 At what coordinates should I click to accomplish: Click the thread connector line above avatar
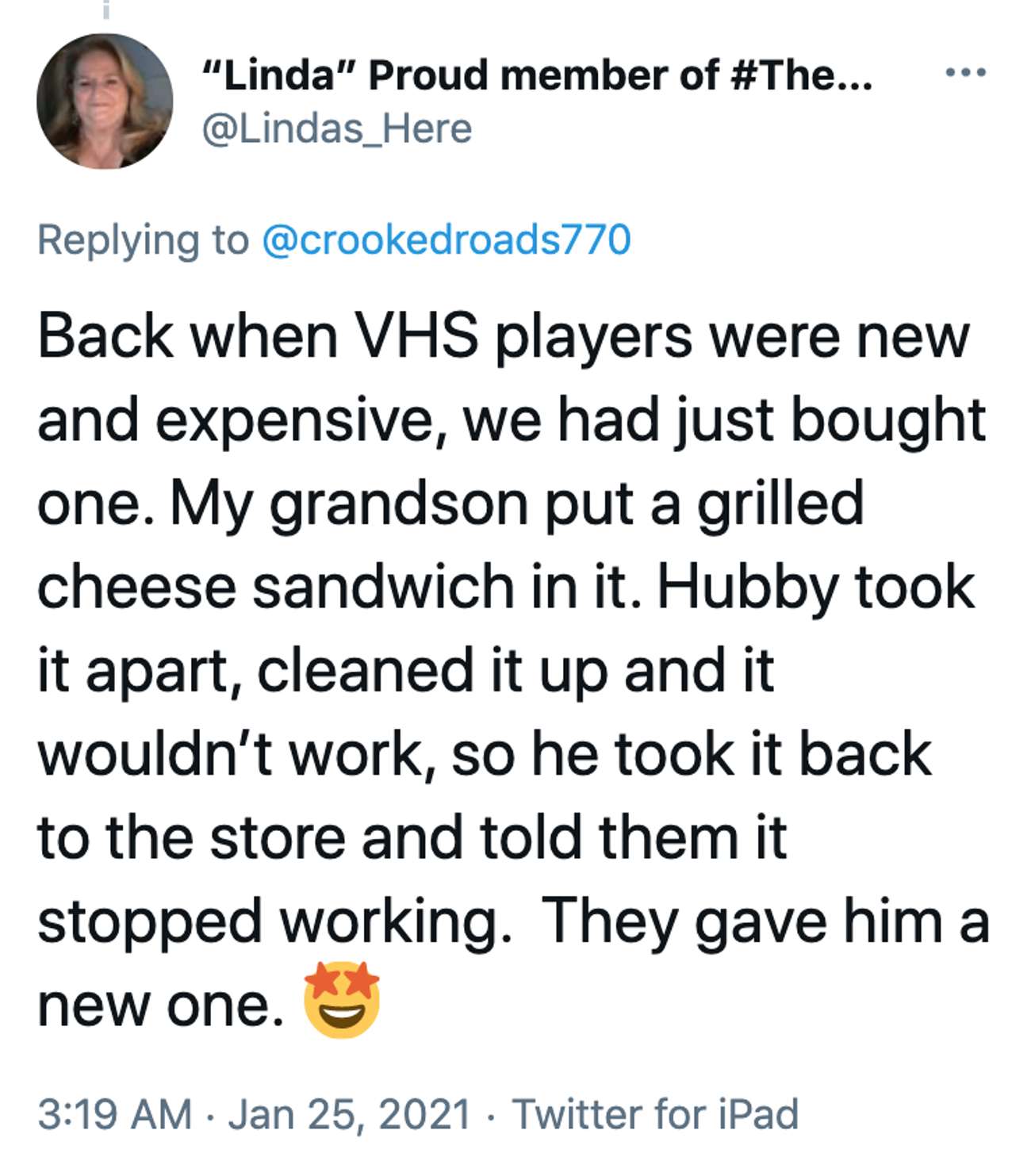105,10
